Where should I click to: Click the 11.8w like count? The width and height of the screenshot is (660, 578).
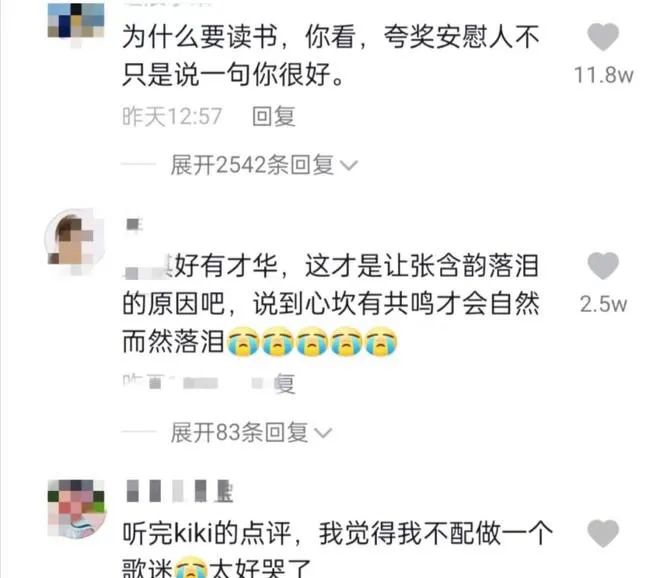point(604,75)
